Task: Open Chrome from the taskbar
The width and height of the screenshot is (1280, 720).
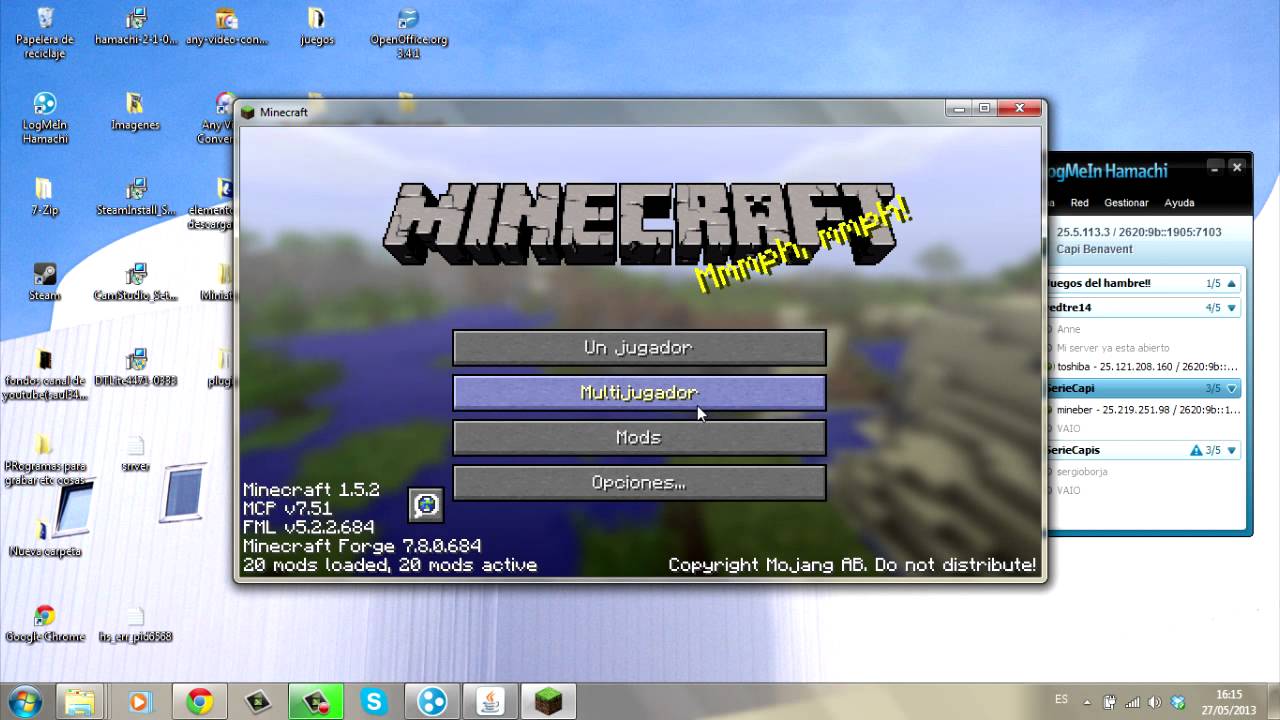Action: [199, 702]
